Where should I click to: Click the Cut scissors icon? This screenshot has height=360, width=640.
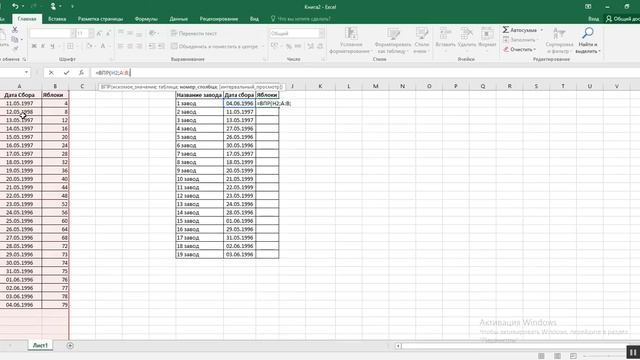[15, 30]
